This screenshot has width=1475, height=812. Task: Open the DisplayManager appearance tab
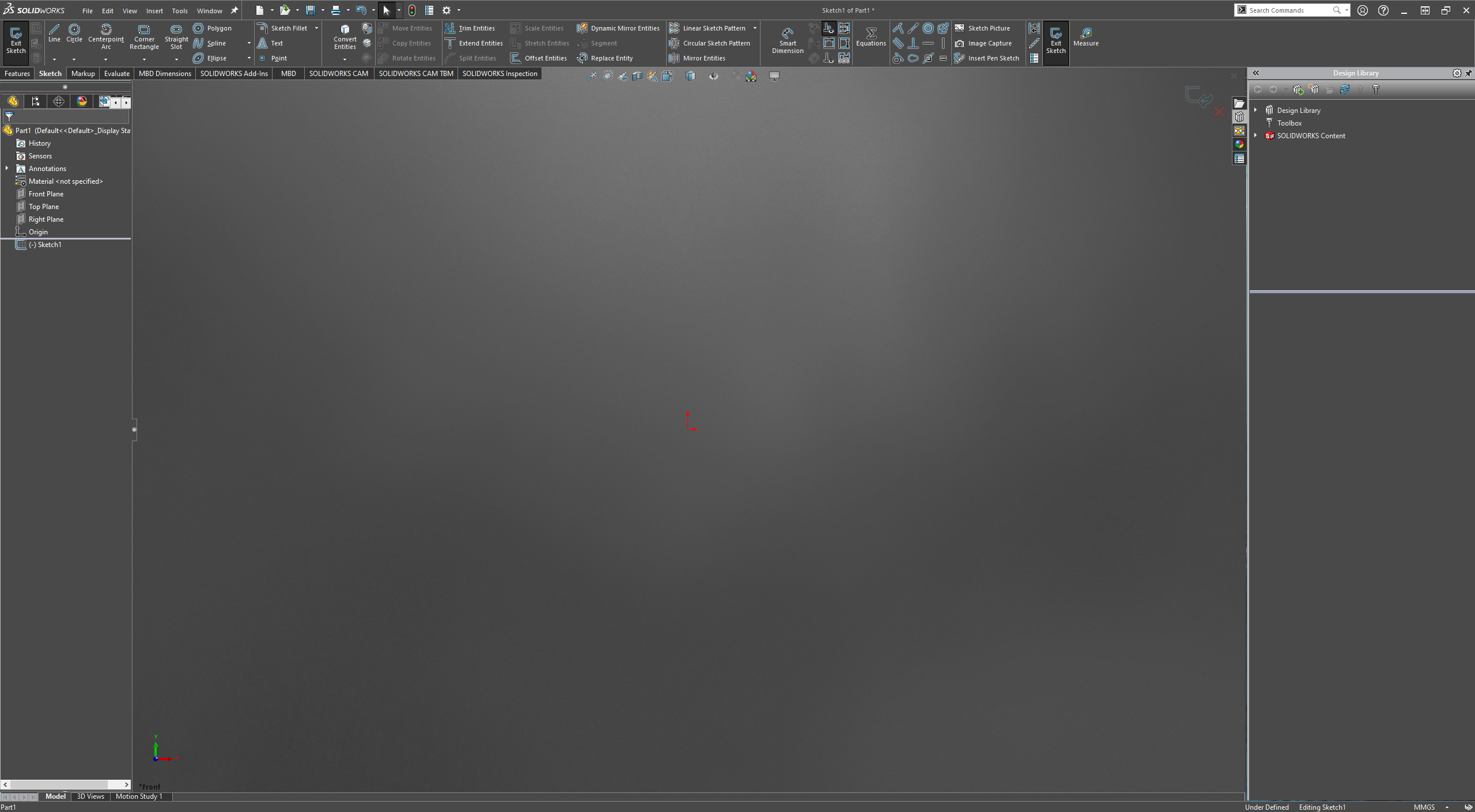click(82, 102)
